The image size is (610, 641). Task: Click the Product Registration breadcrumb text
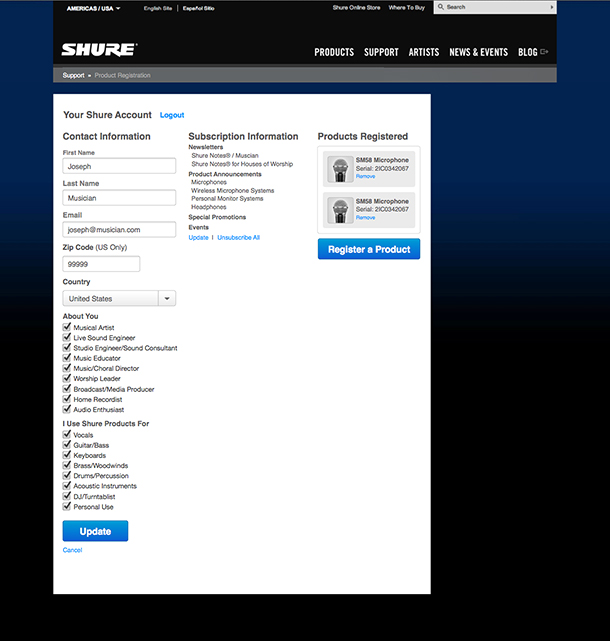(122, 75)
